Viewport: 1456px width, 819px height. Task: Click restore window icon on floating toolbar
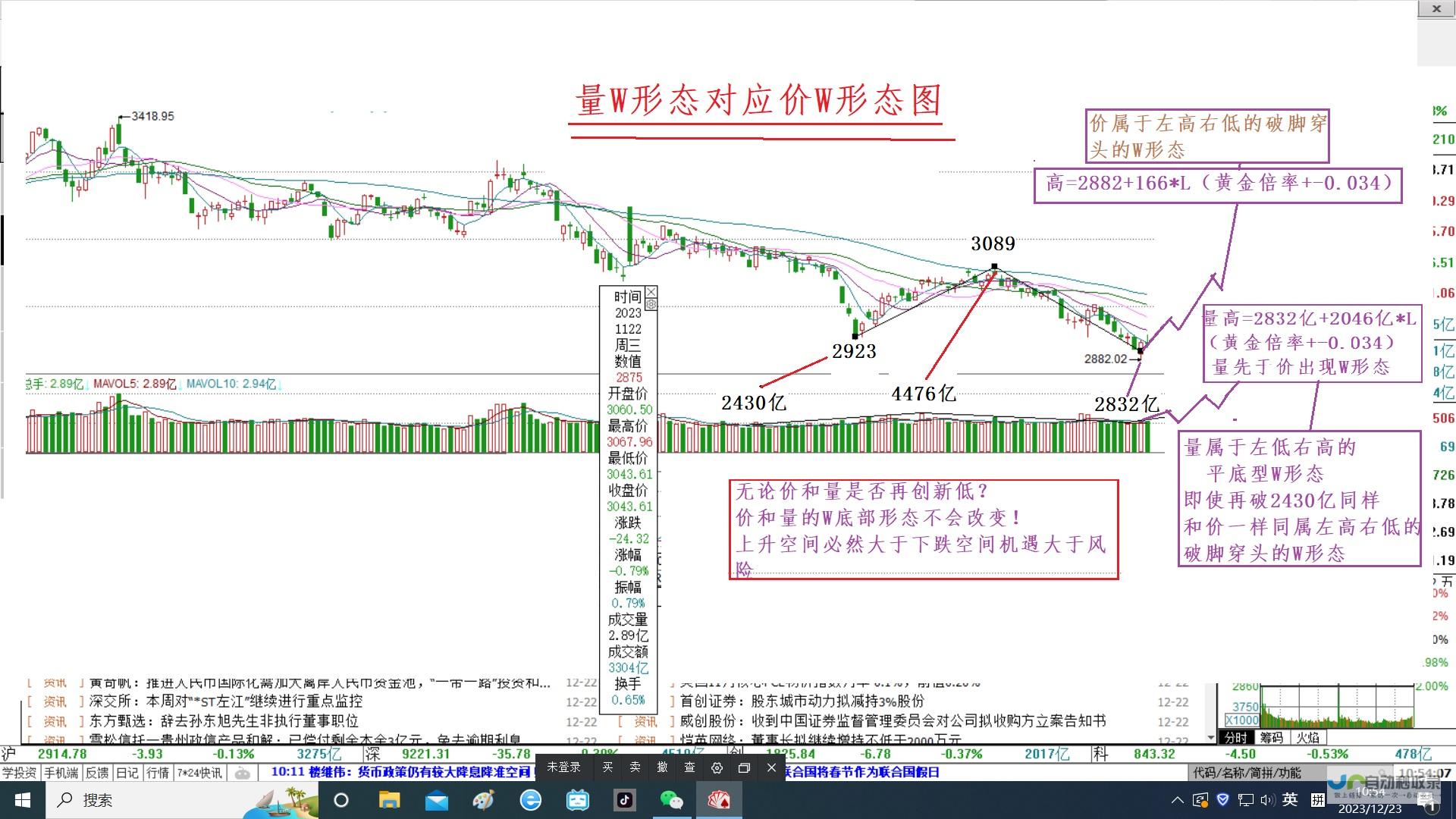tap(744, 768)
